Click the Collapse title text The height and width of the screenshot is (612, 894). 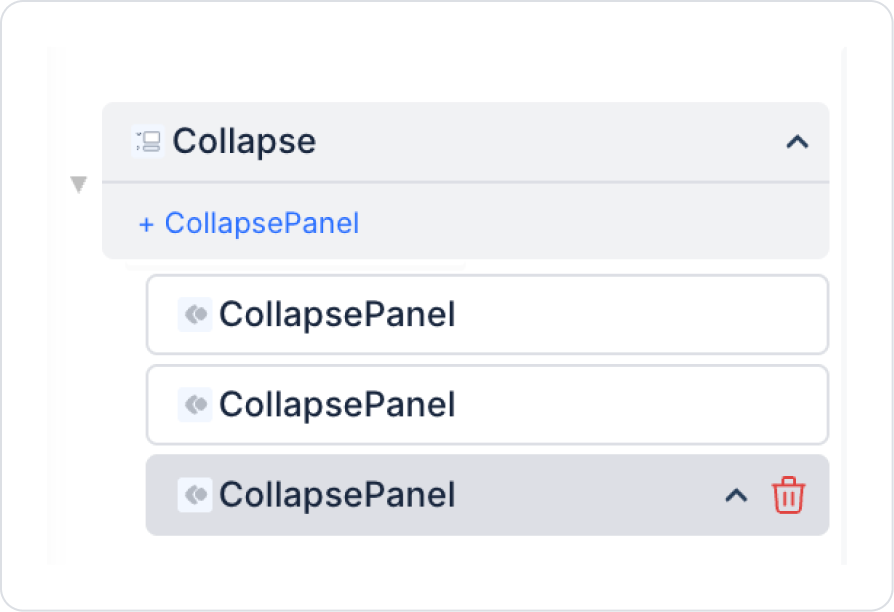(244, 142)
